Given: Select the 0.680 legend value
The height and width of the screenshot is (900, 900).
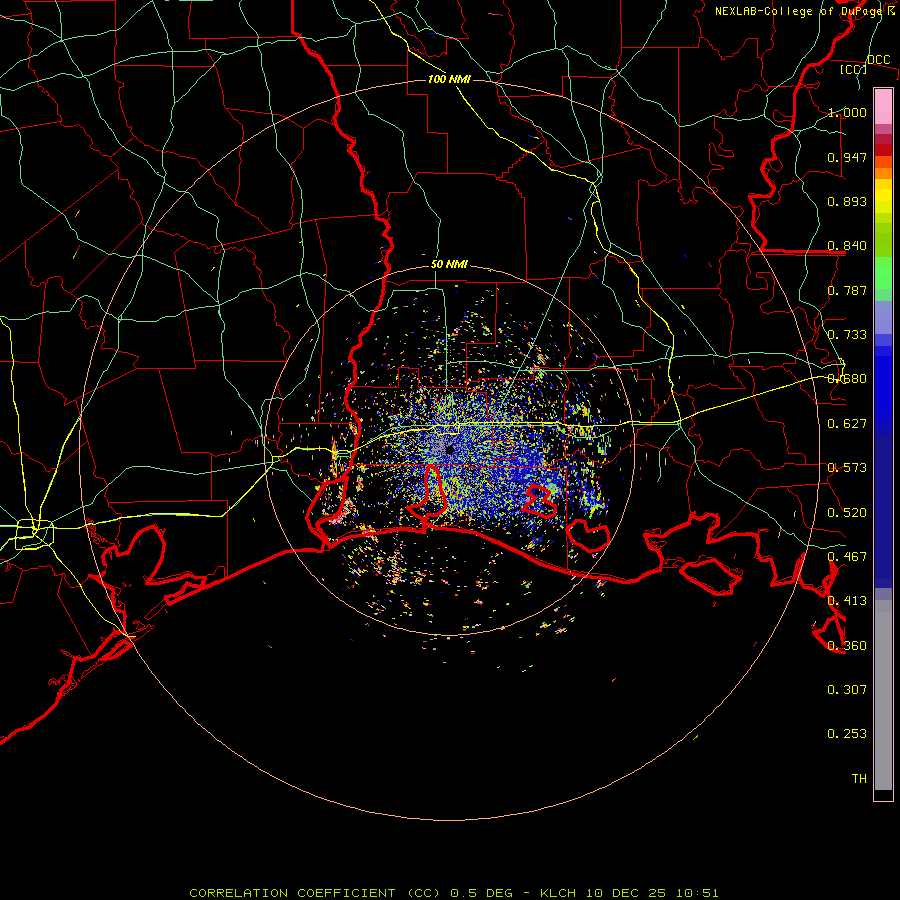Looking at the screenshot, I should [847, 379].
